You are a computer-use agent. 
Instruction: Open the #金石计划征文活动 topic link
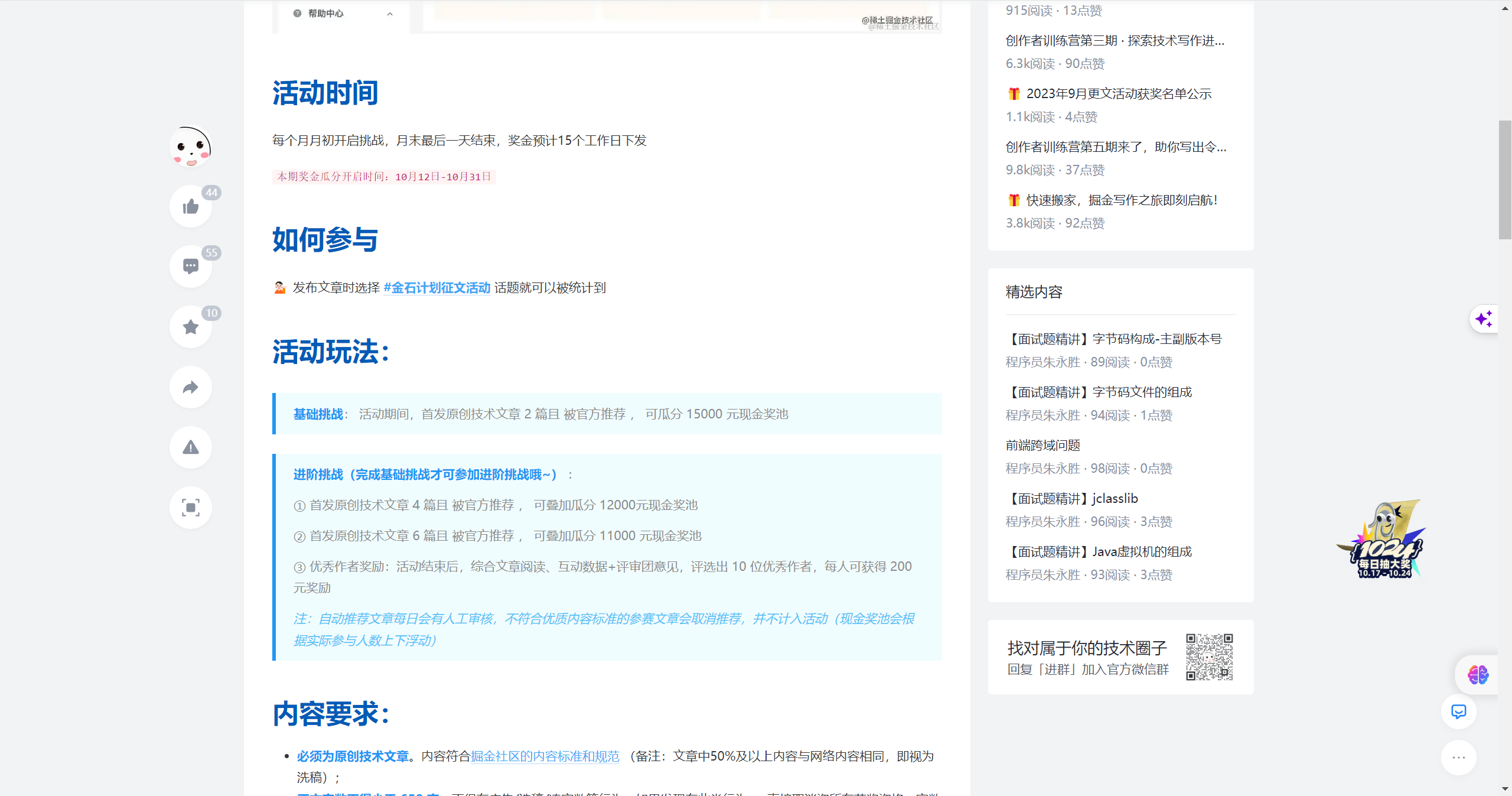(436, 288)
